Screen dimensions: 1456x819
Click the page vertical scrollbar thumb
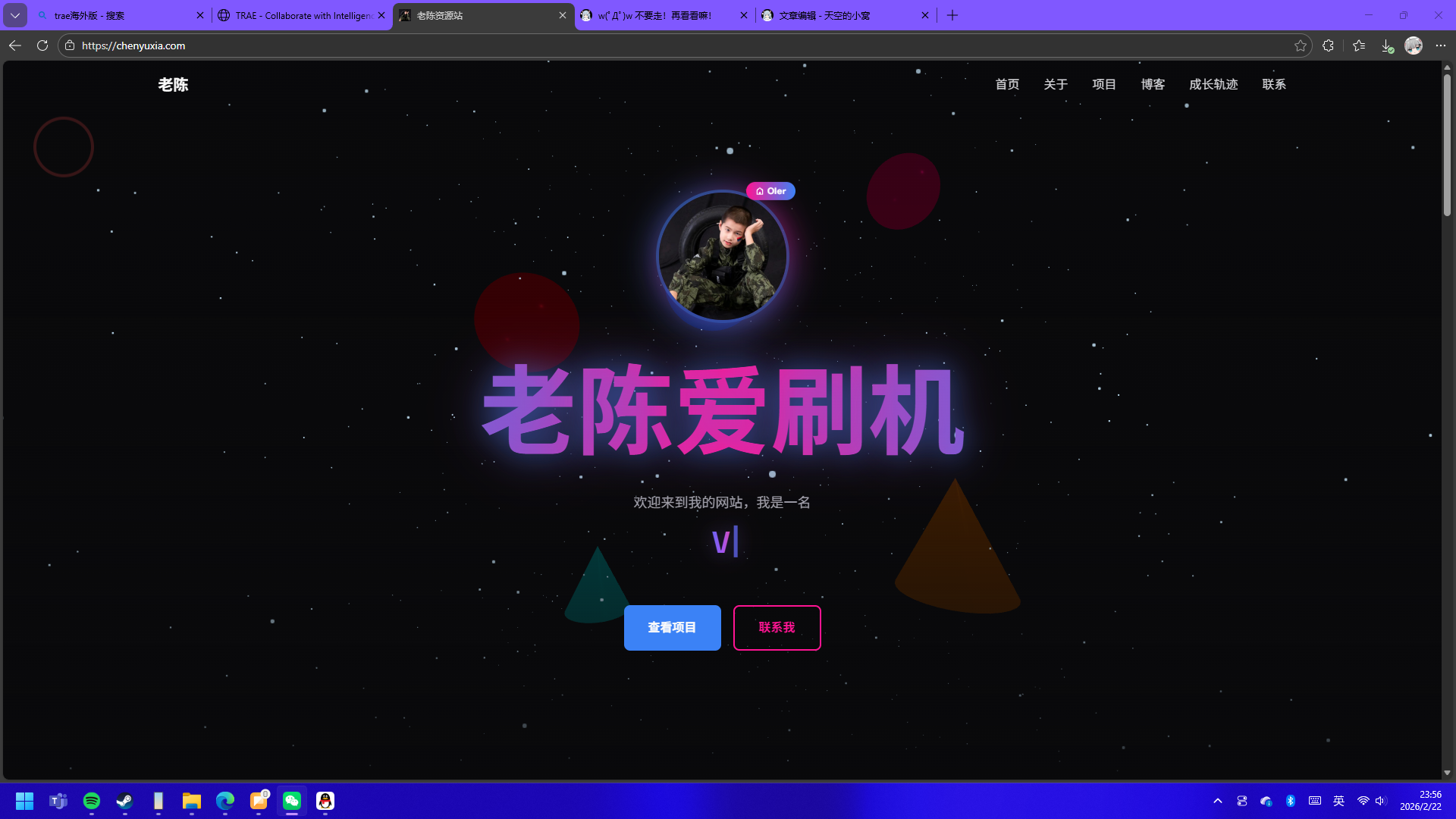1447,144
